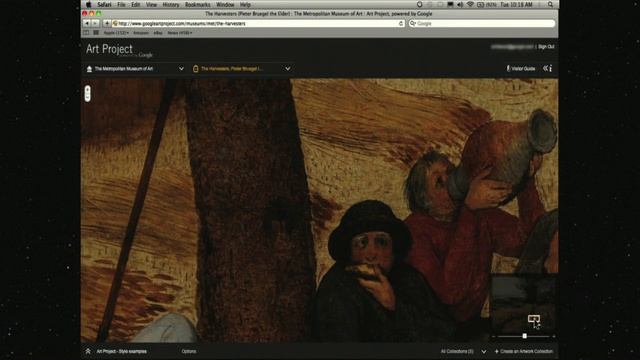This screenshot has width=640, height=360.
Task: Open the Reading List book icon
Action: (x=87, y=33)
